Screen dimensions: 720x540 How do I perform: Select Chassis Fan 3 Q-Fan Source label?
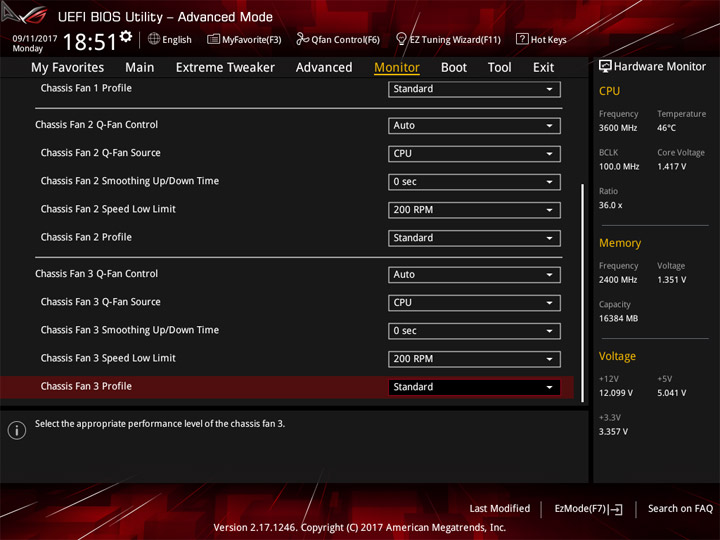pyautogui.click(x=101, y=302)
